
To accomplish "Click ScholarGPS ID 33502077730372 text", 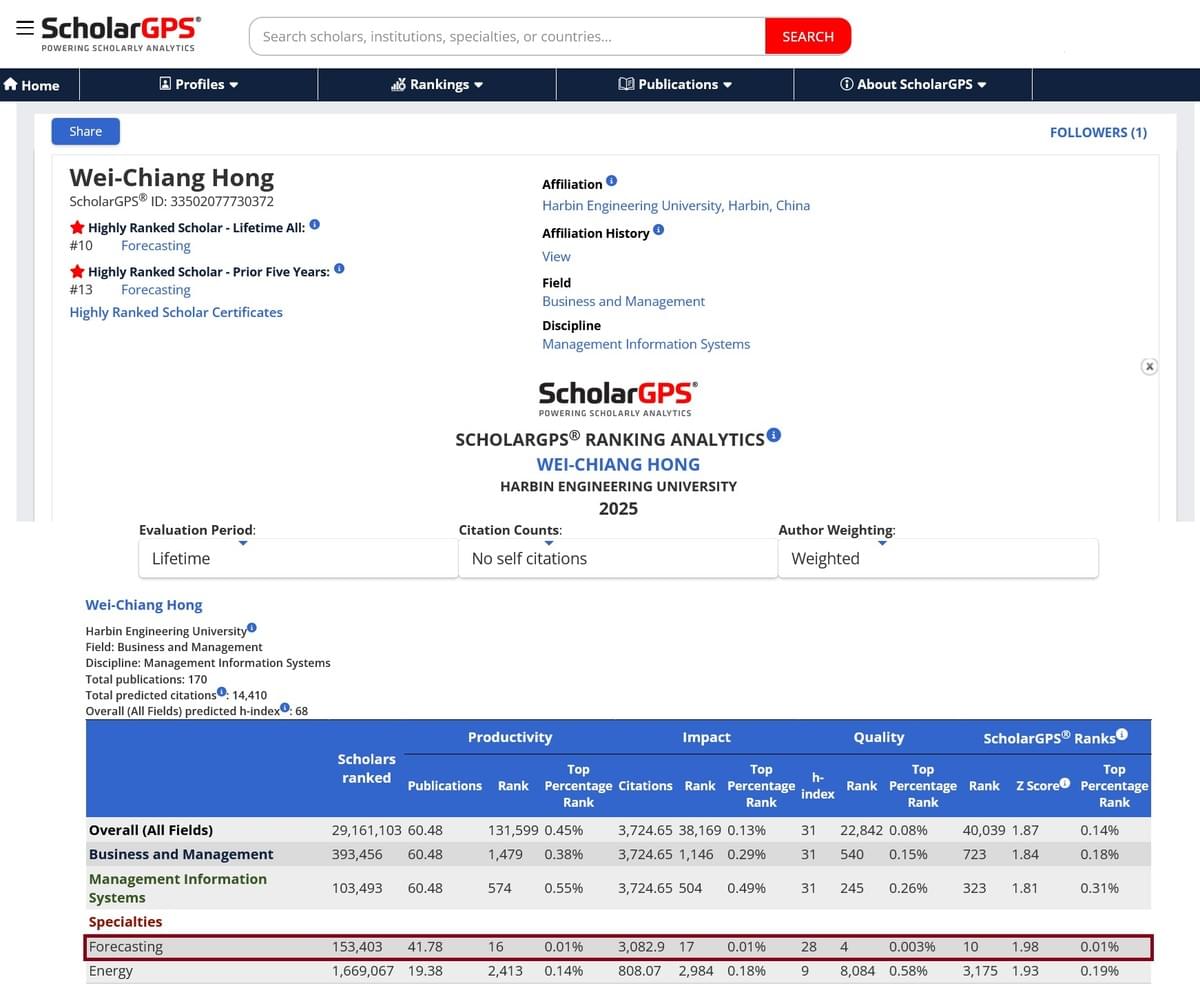I will point(172,201).
